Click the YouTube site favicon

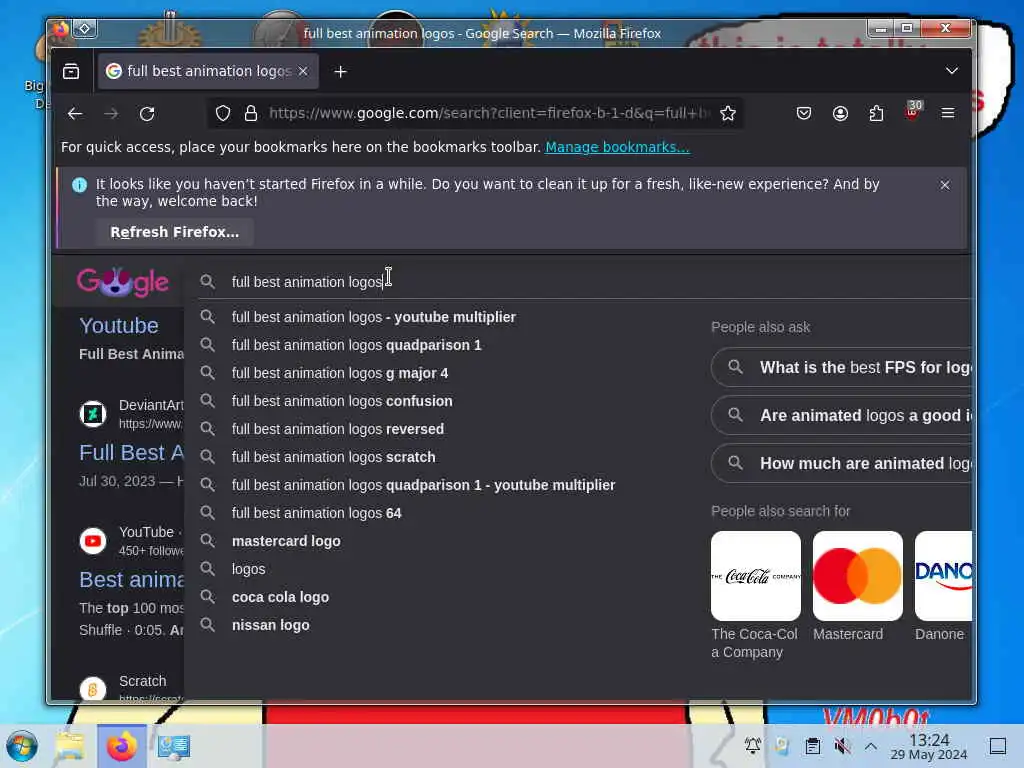pyautogui.click(x=93, y=541)
